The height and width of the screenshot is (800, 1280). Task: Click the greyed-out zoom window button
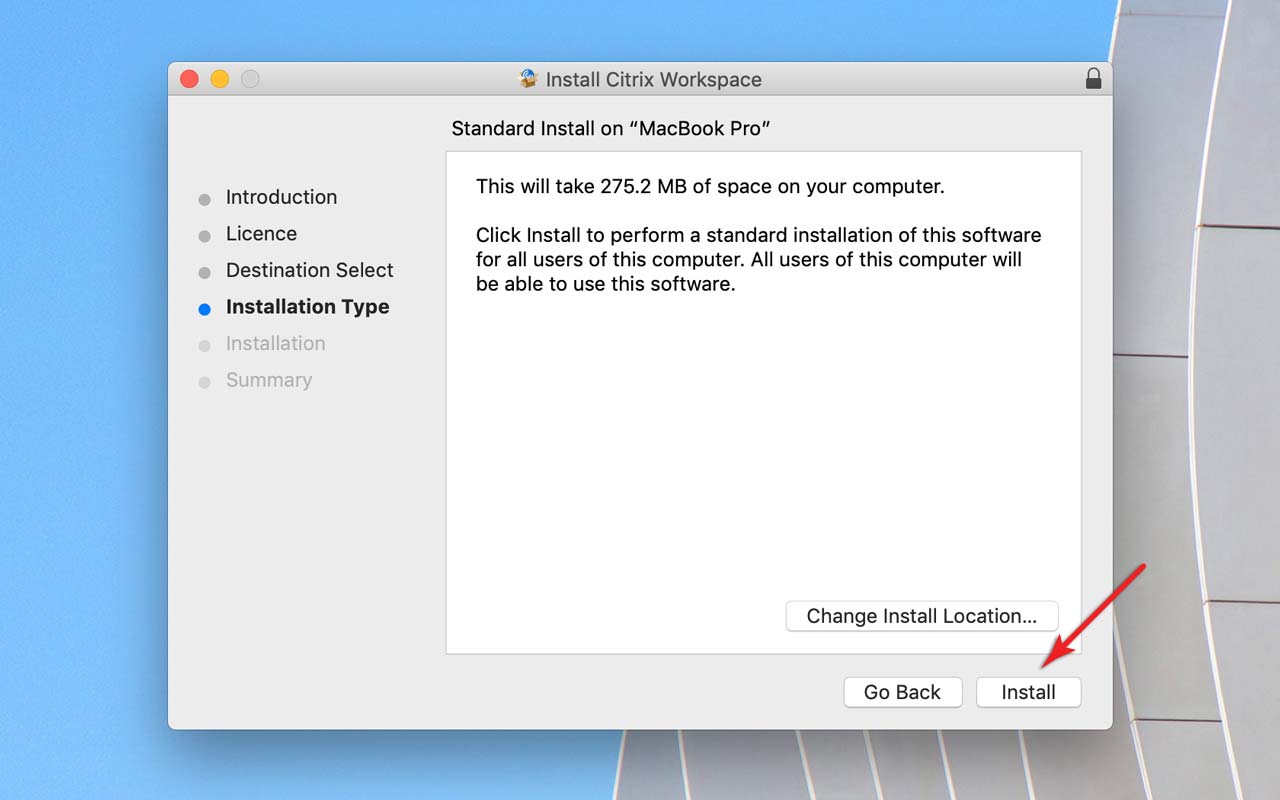click(x=250, y=79)
